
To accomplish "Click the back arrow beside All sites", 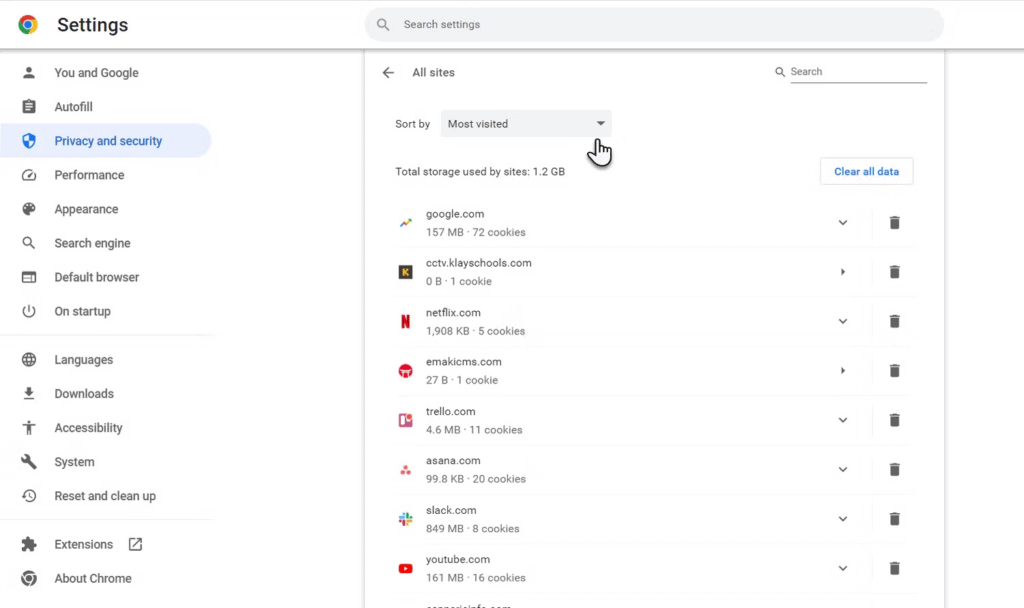I will coord(388,73).
